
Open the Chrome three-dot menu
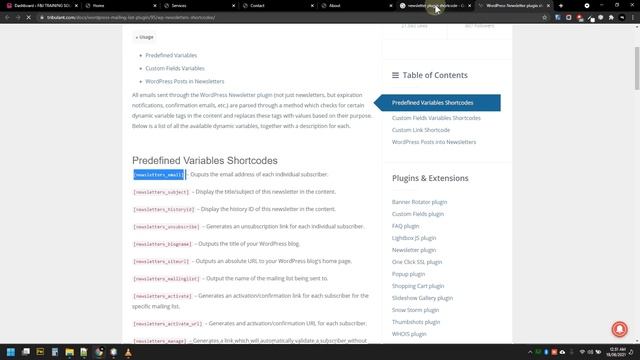point(633,18)
